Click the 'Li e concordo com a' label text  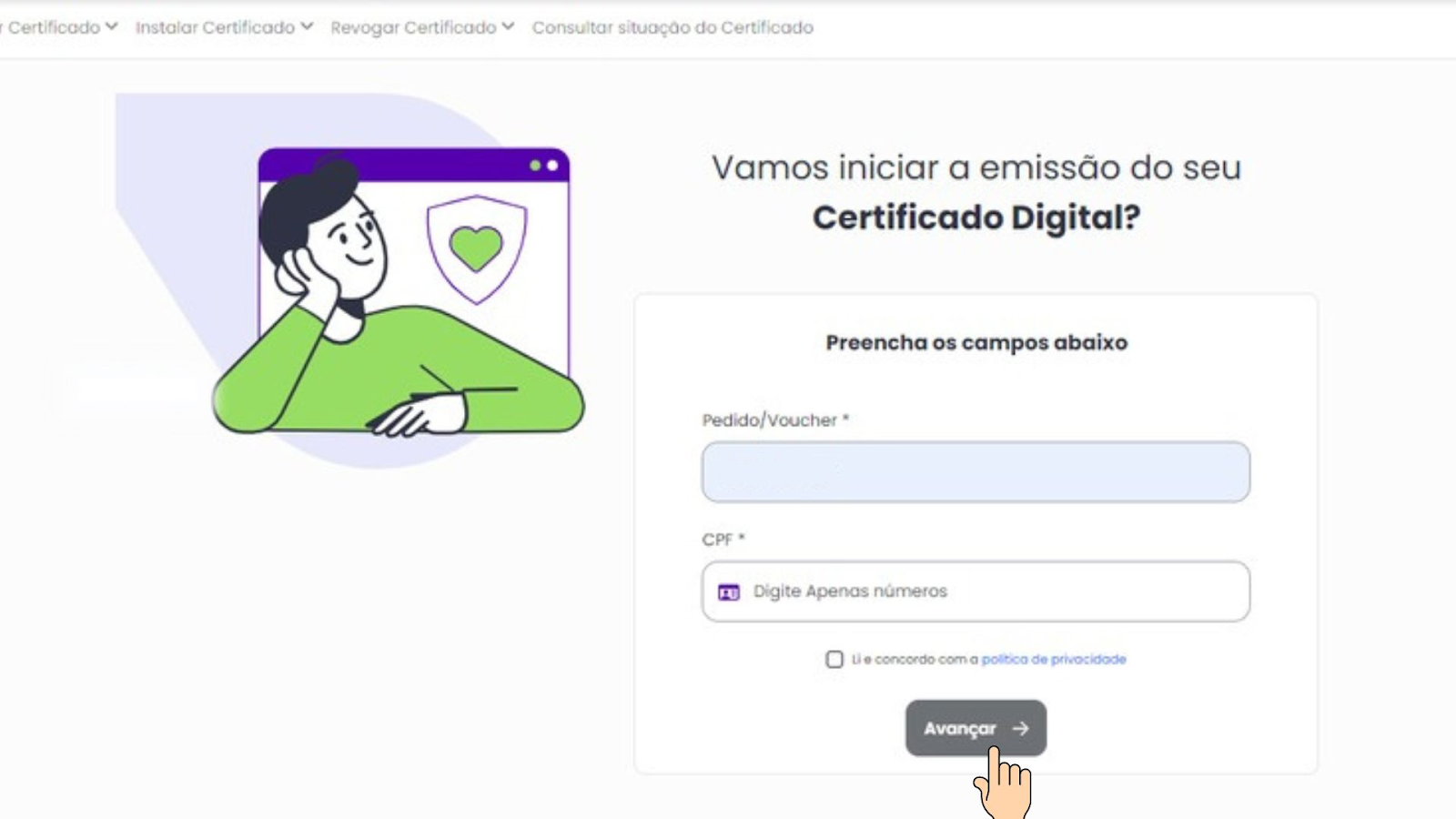pyautogui.click(x=915, y=659)
